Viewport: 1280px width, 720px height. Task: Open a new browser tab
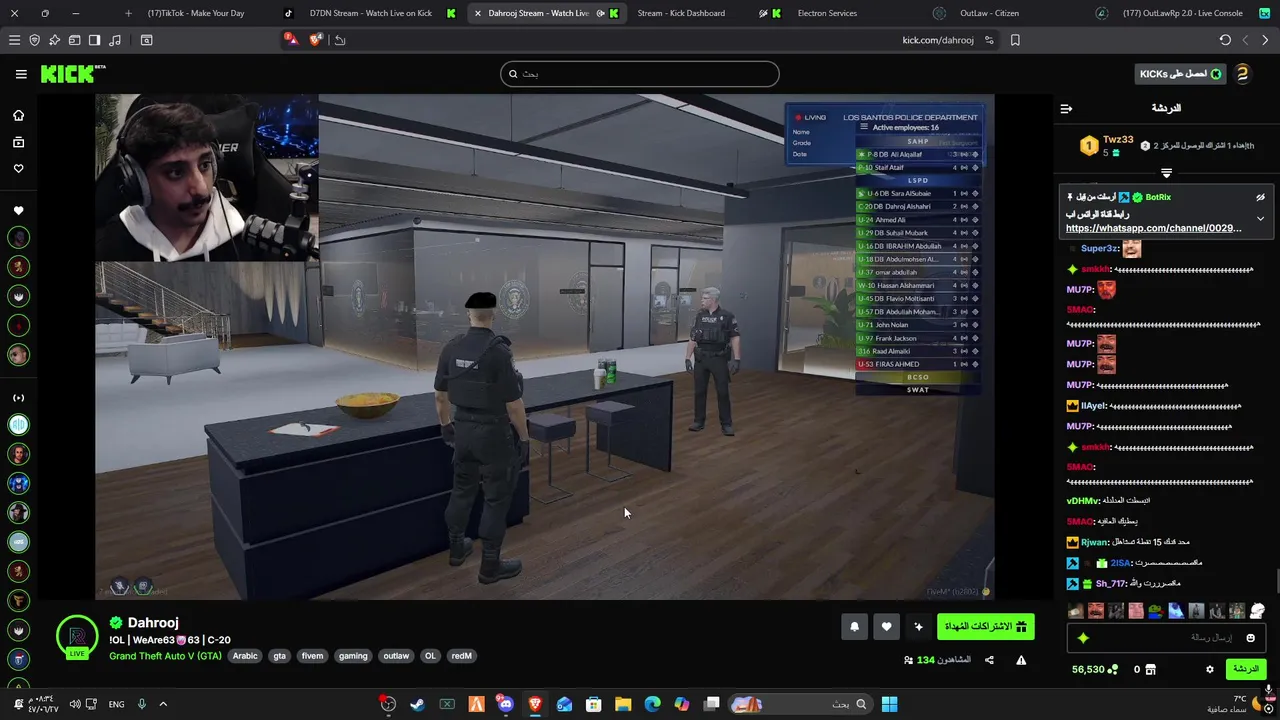click(128, 13)
